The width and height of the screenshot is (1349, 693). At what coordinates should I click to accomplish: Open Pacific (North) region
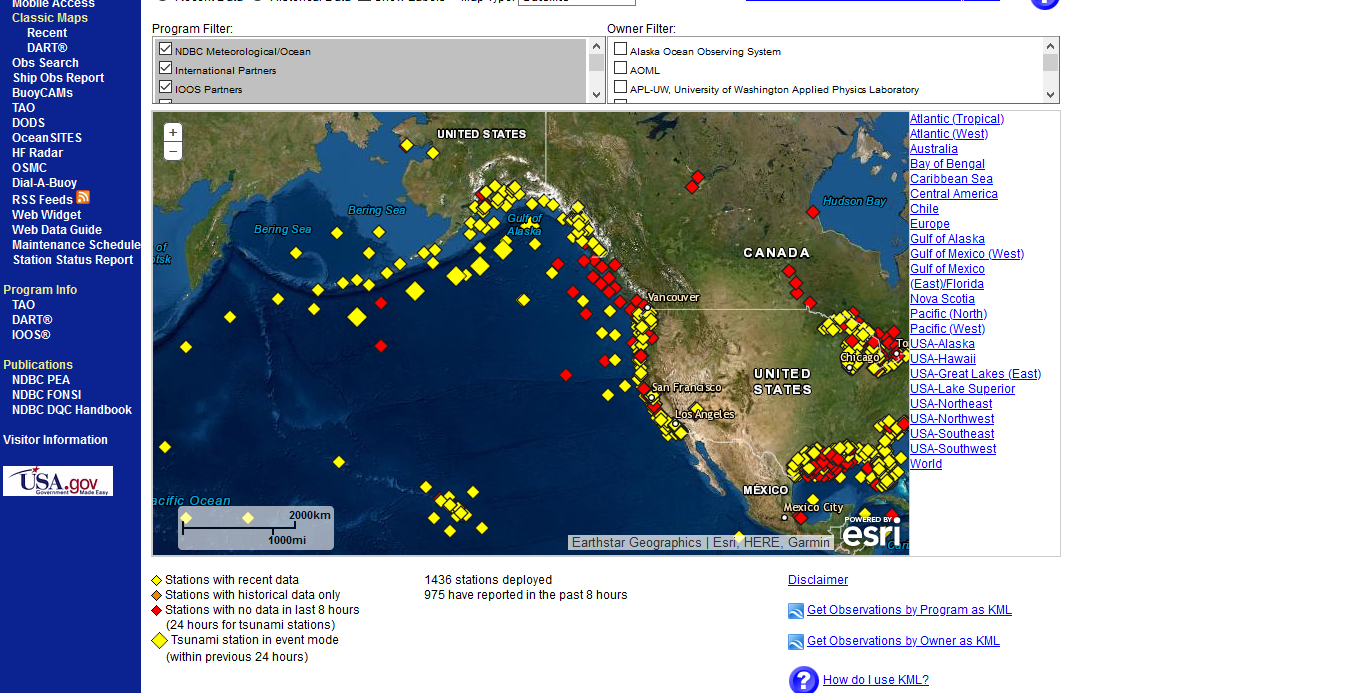pos(948,314)
